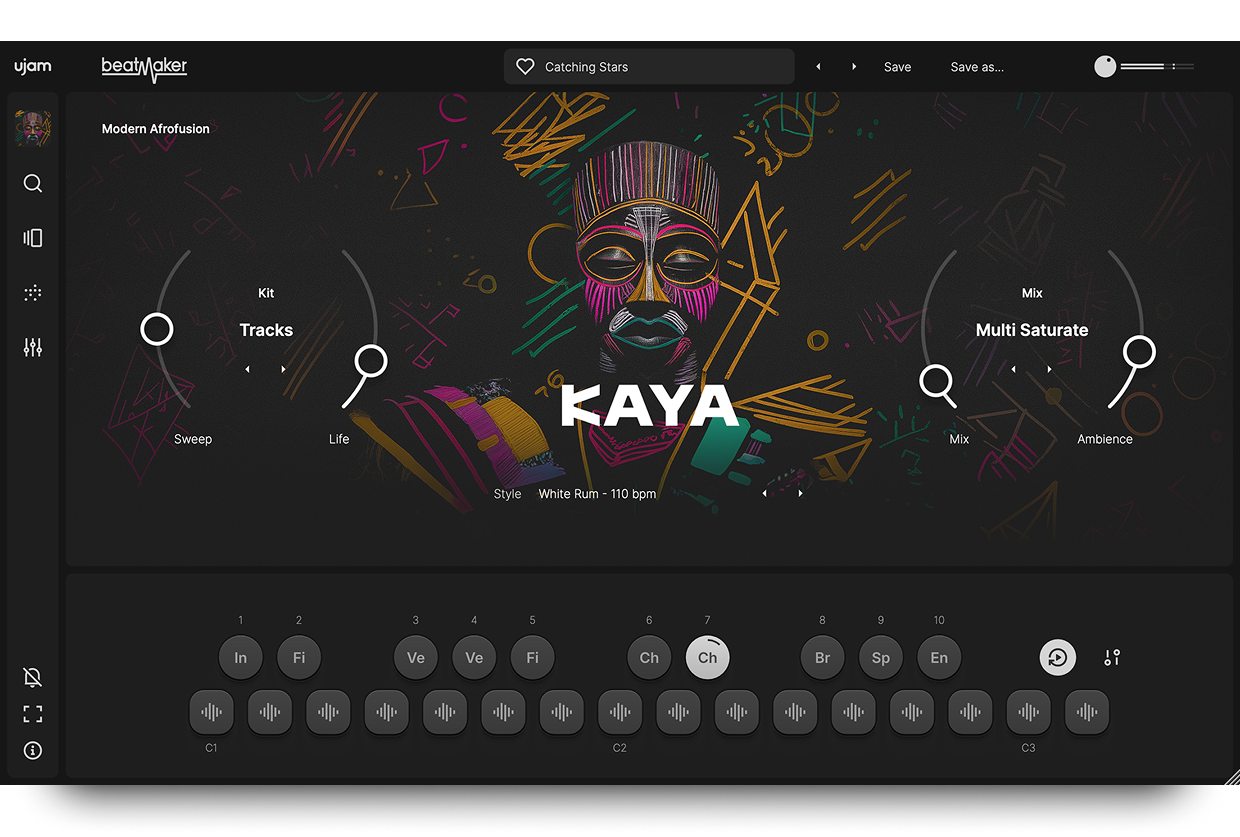Select the In pattern pad number 1
This screenshot has width=1240, height=837.
[240, 658]
